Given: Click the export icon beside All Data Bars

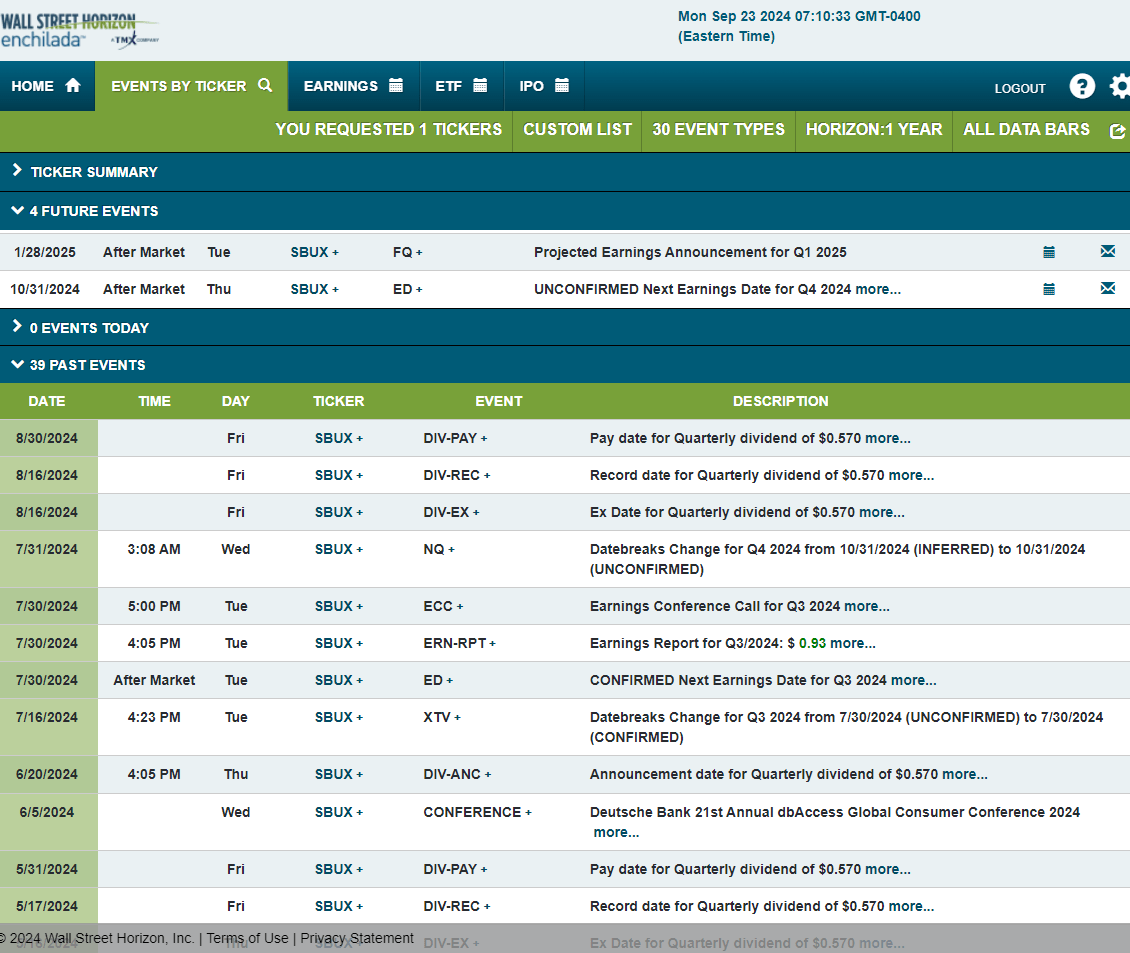Looking at the screenshot, I should pyautogui.click(x=1117, y=131).
